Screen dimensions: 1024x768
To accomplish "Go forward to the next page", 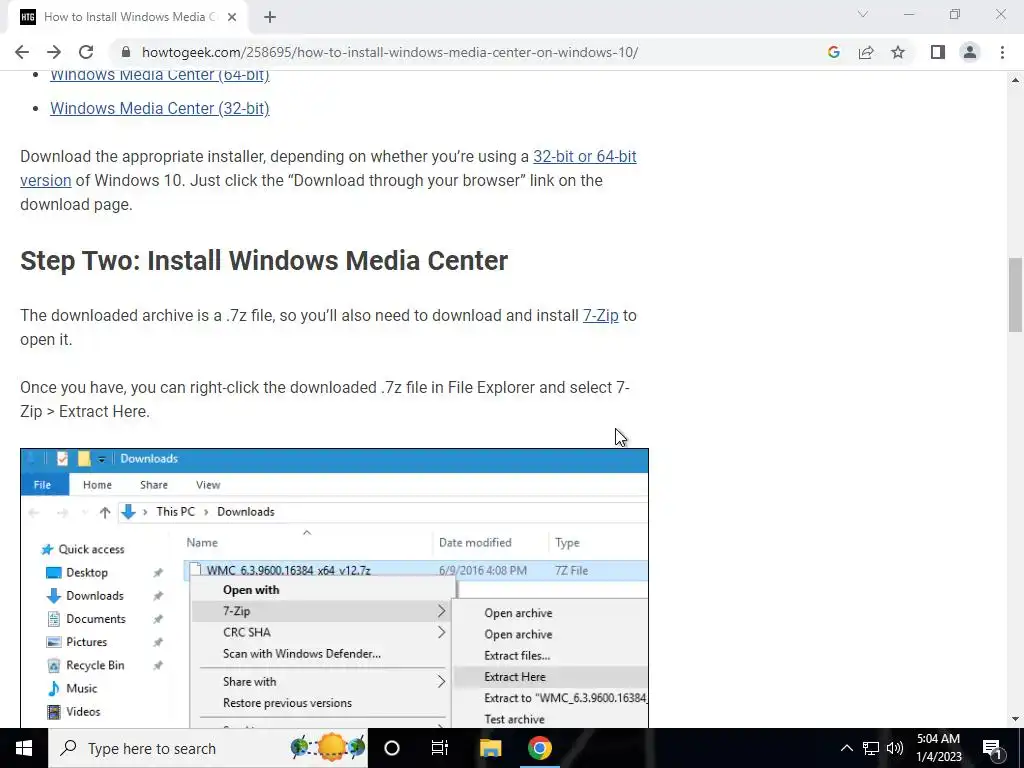I will 54,52.
